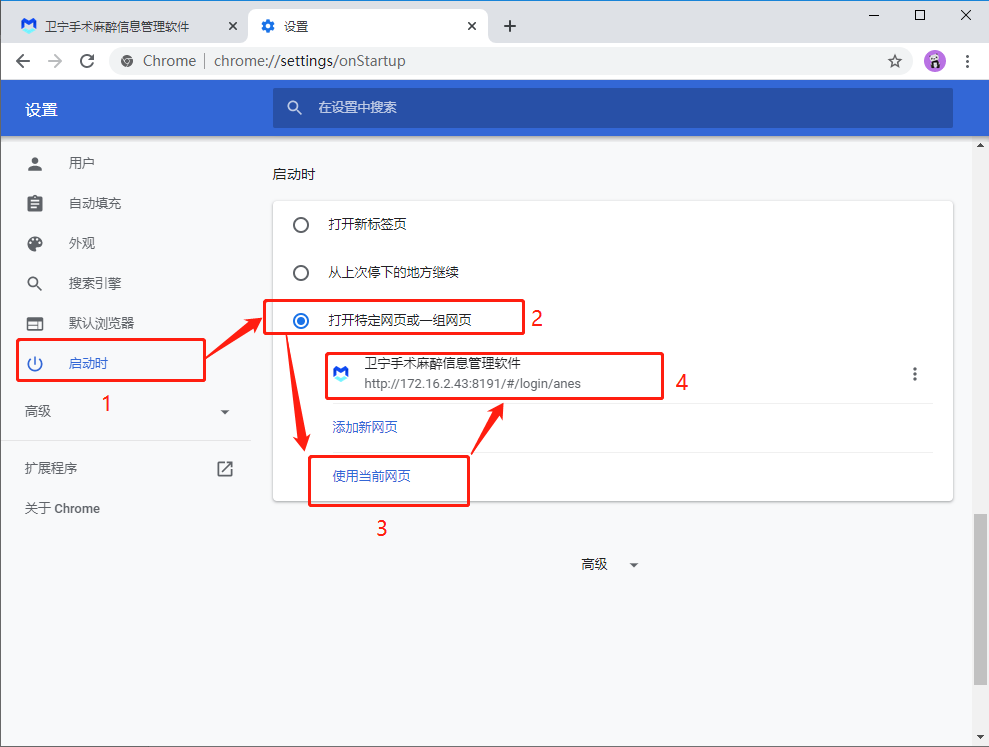Screen dimensions: 989x747
Task: Click the 用户 person icon in sidebar
Action: (x=35, y=163)
